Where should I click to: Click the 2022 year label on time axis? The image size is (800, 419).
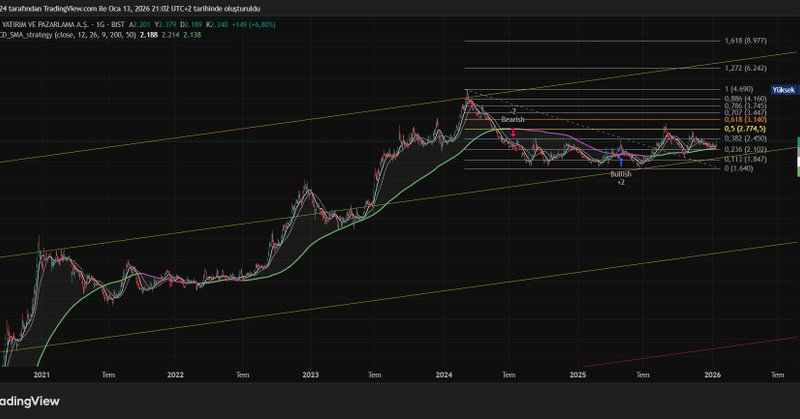coord(176,375)
